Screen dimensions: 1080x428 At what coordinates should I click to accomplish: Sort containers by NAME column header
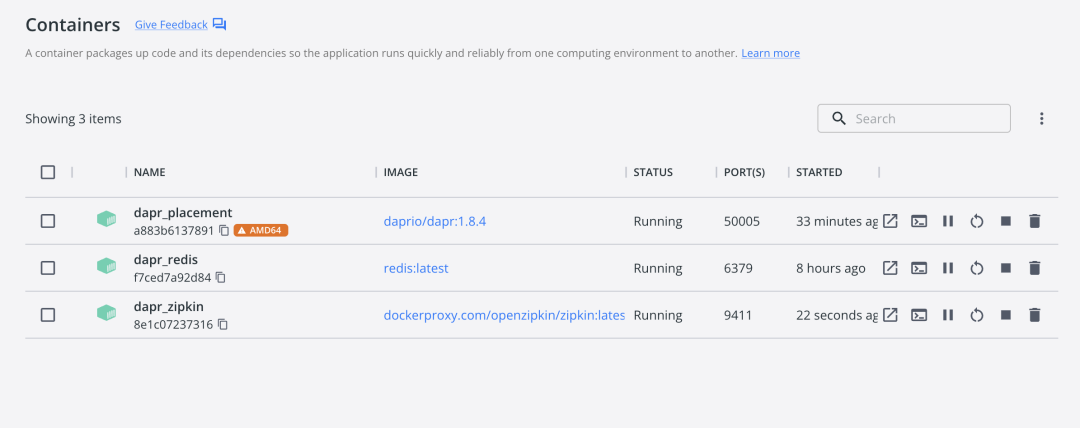pyautogui.click(x=149, y=172)
